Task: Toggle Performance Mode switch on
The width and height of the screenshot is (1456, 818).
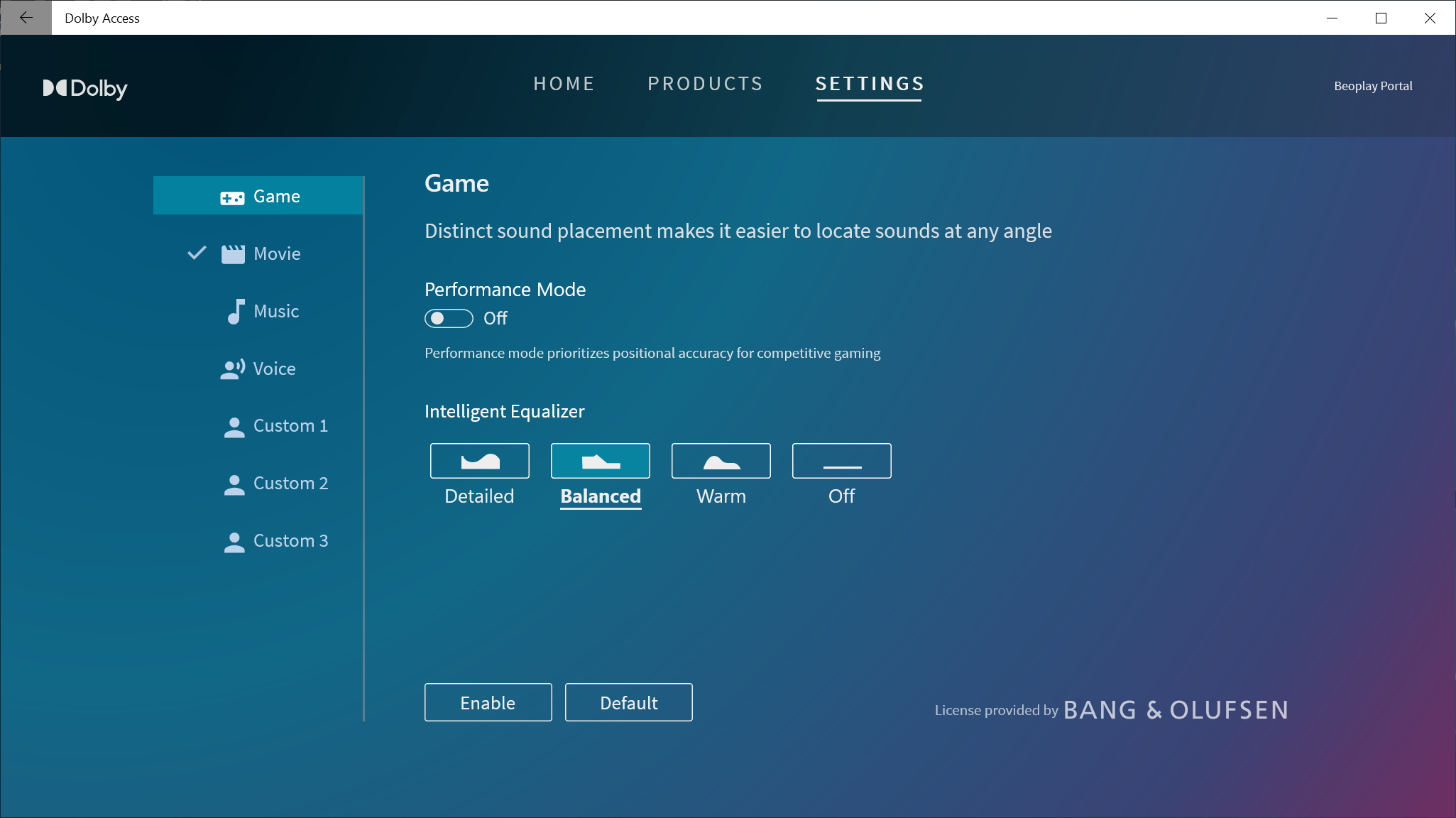Action: pyautogui.click(x=449, y=318)
